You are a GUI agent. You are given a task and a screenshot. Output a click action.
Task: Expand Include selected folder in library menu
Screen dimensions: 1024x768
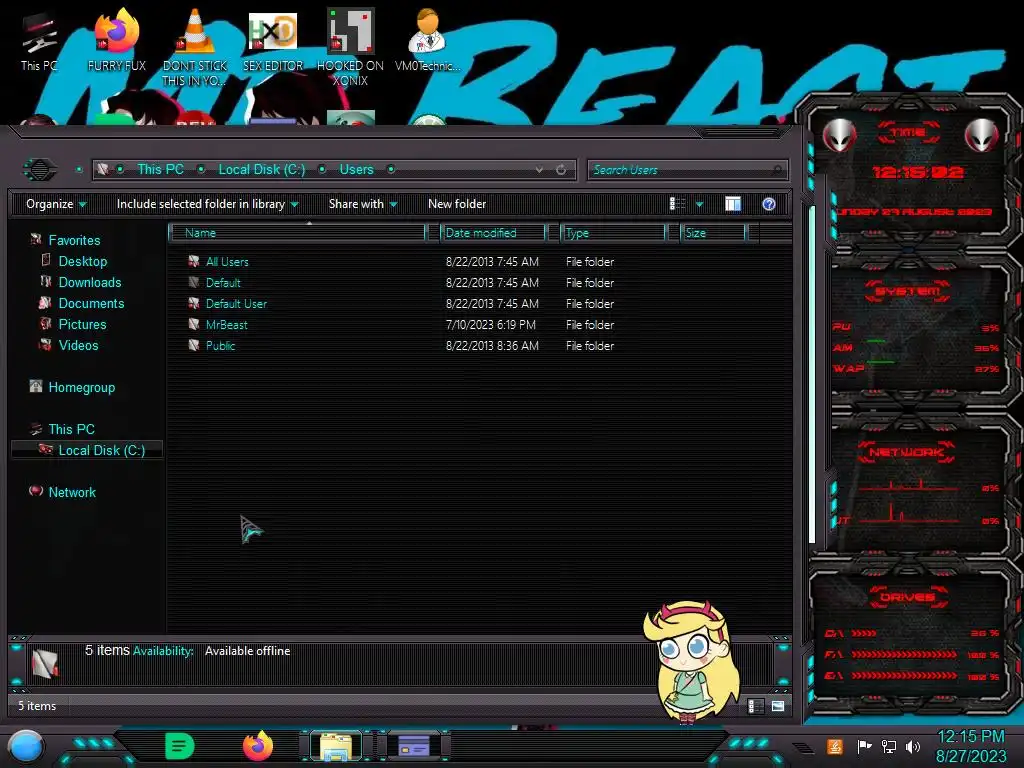(x=207, y=204)
